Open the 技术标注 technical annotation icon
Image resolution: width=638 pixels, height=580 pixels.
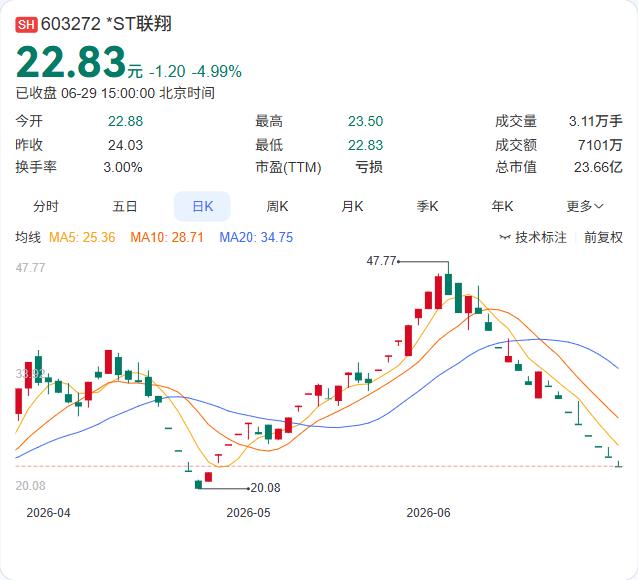[505, 237]
